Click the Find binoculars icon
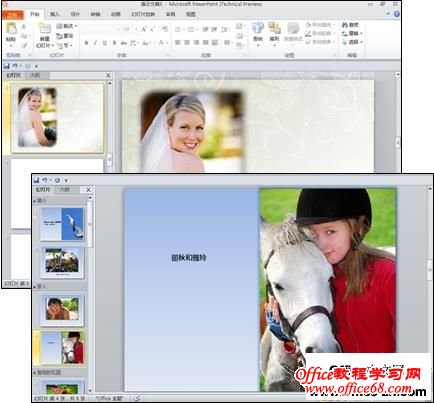The width and height of the screenshot is (434, 403). pyautogui.click(x=345, y=25)
